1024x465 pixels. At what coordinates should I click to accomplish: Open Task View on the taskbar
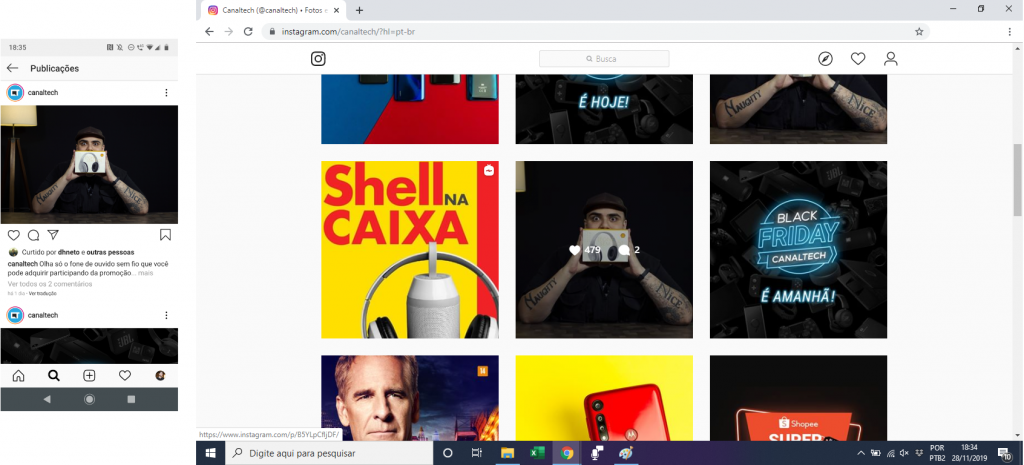[x=477, y=453]
